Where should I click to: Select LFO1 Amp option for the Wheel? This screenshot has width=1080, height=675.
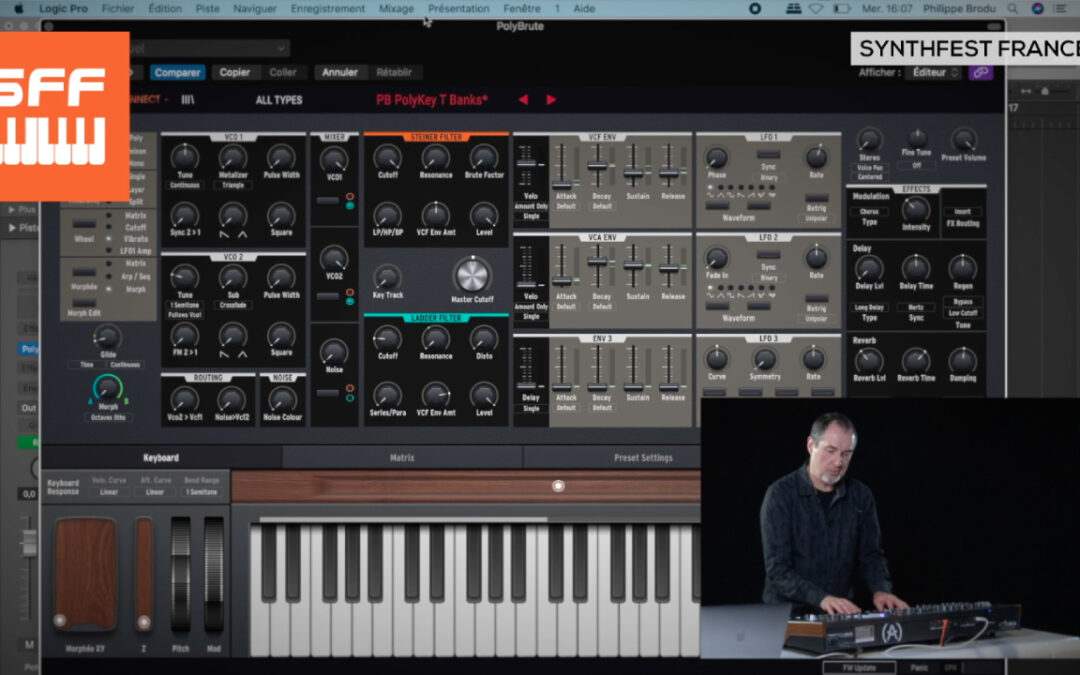tap(136, 251)
